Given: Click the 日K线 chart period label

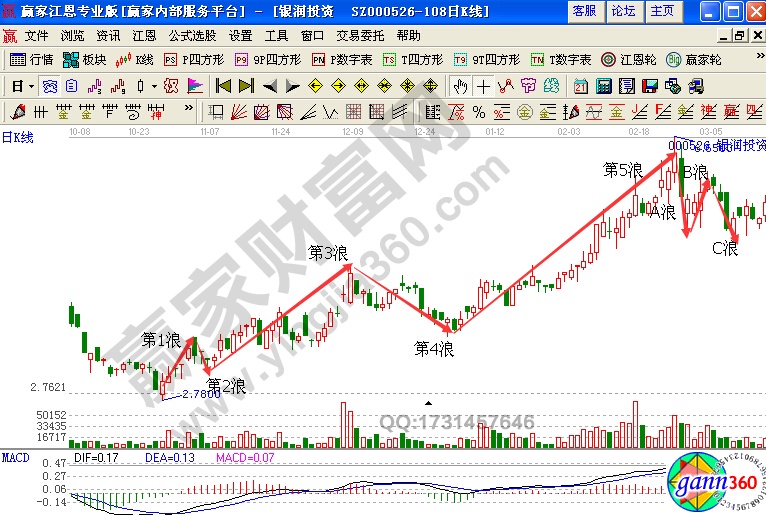Looking at the screenshot, I should click(18, 137).
